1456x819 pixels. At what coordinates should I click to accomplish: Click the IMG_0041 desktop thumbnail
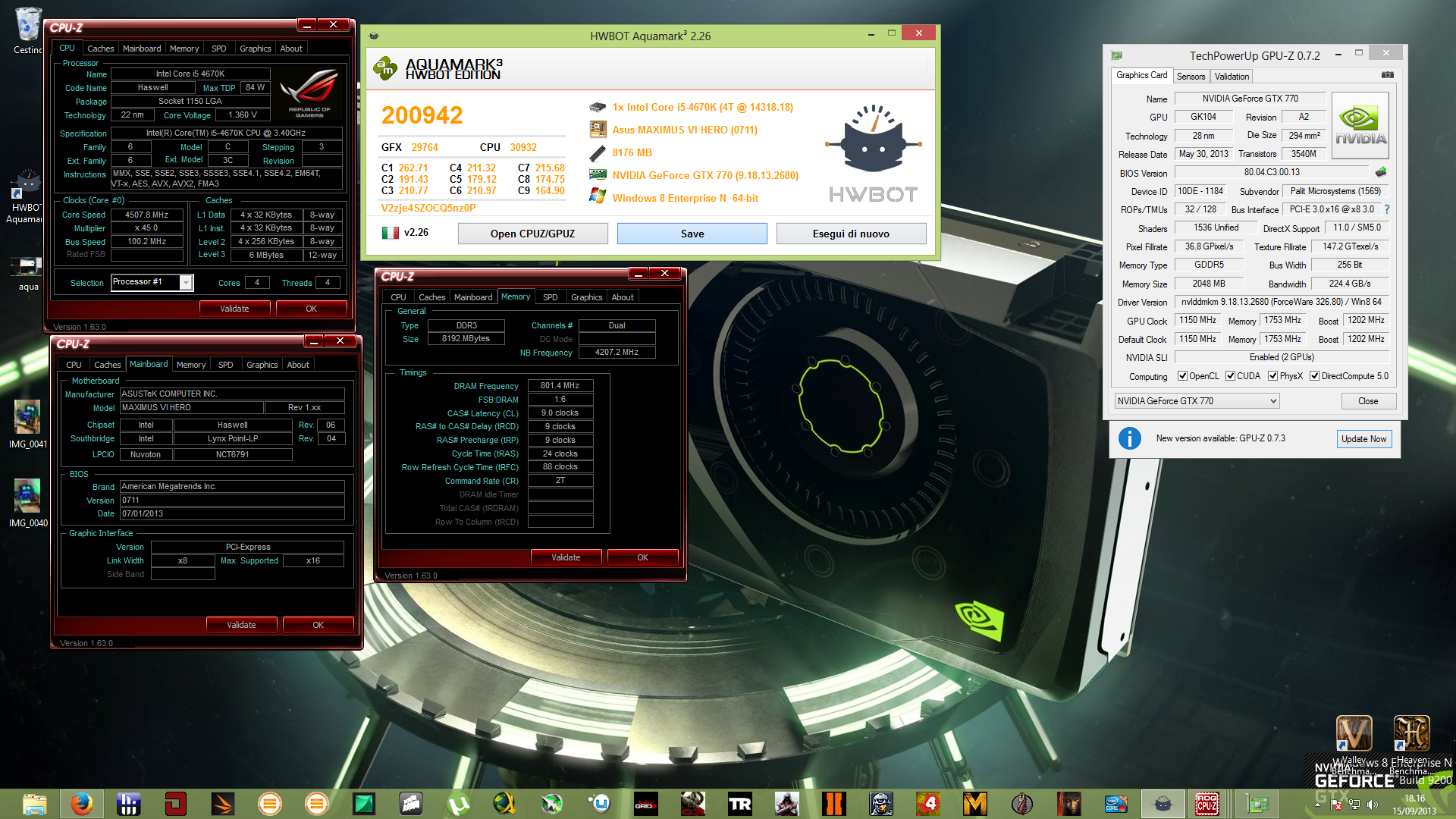28,424
